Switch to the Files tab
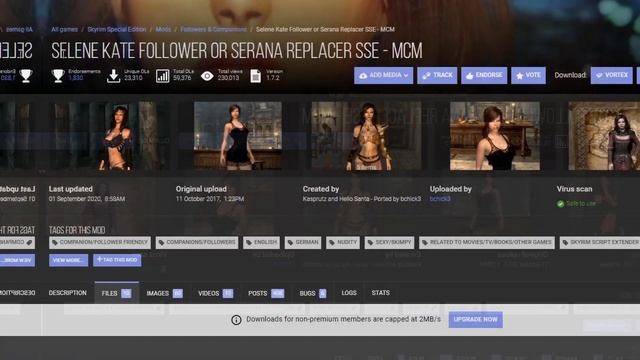This screenshot has width=640, height=360. point(116,293)
